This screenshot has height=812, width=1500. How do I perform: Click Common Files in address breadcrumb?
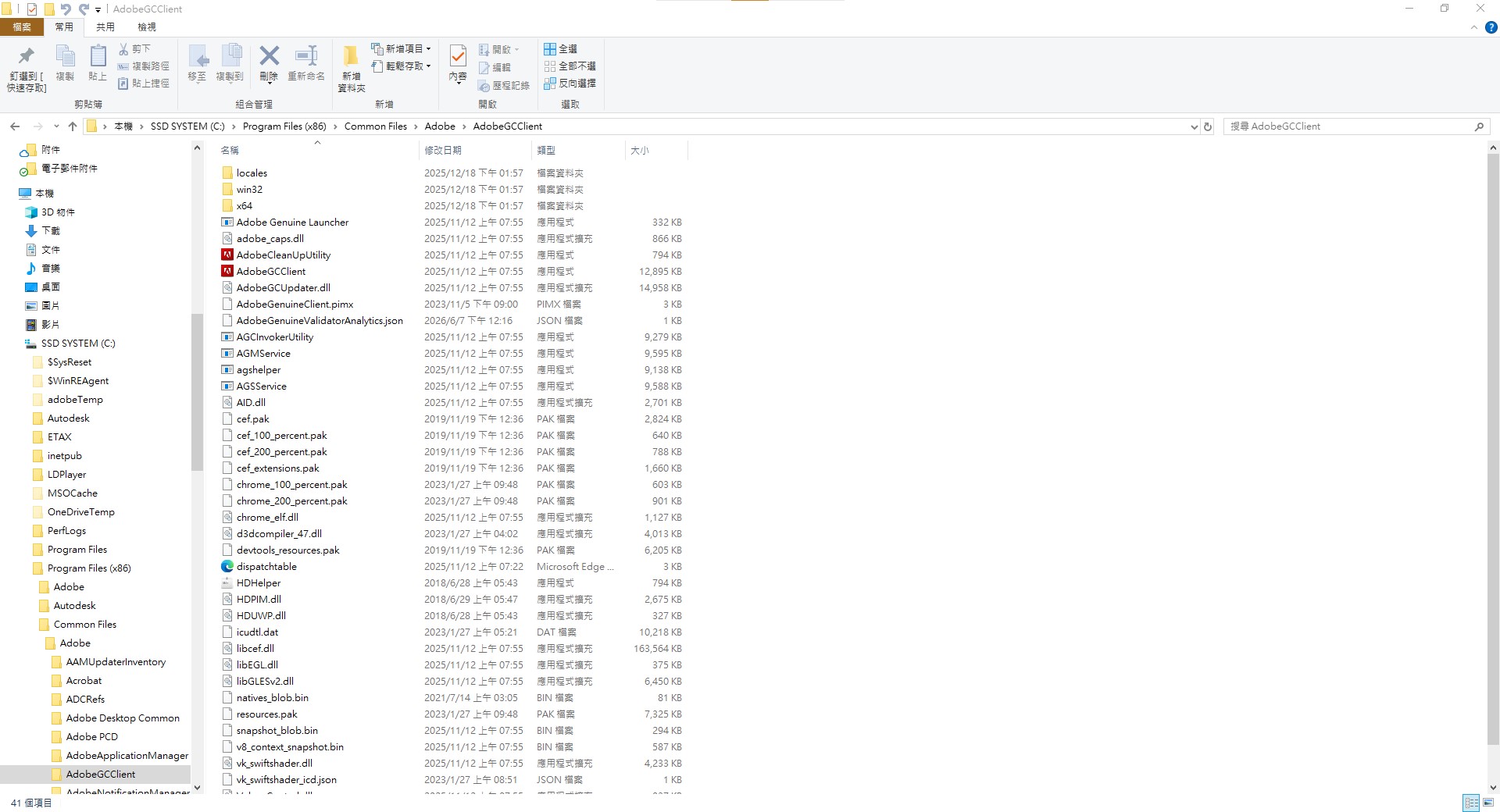376,126
